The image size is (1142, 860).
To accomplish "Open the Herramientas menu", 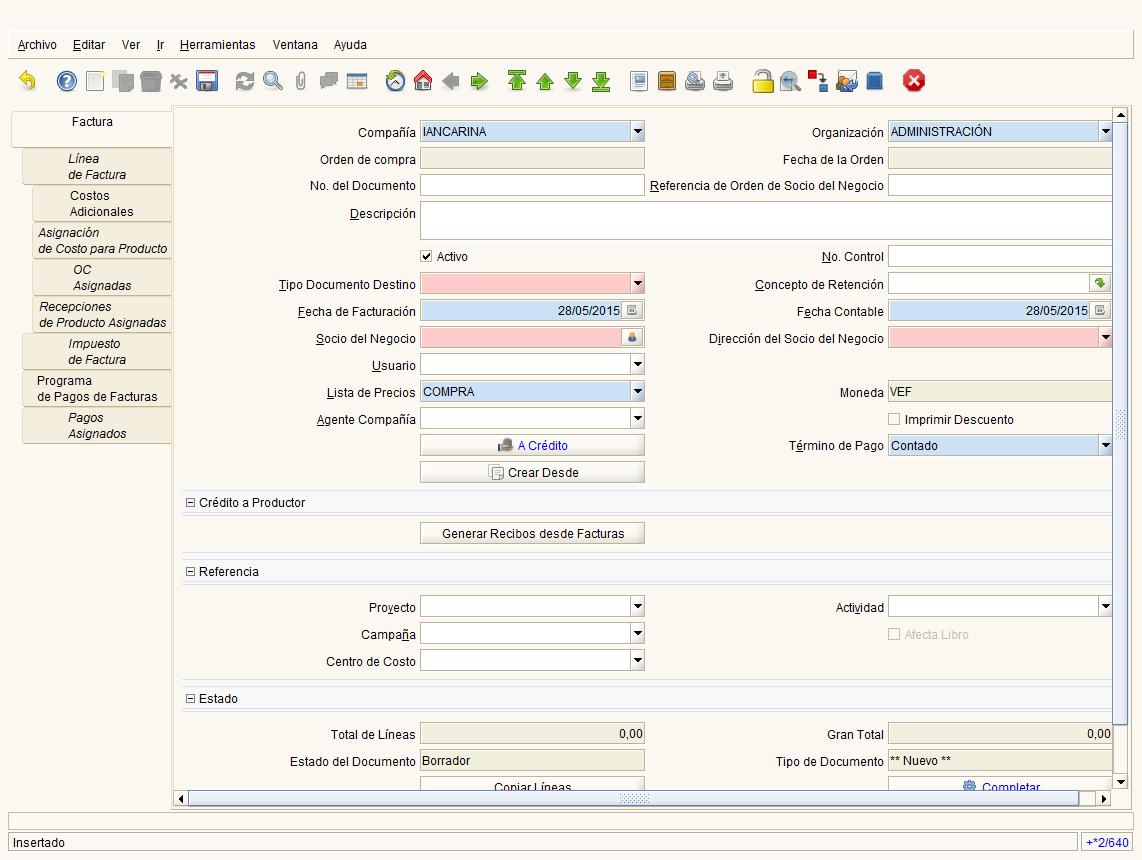I will coord(217,44).
